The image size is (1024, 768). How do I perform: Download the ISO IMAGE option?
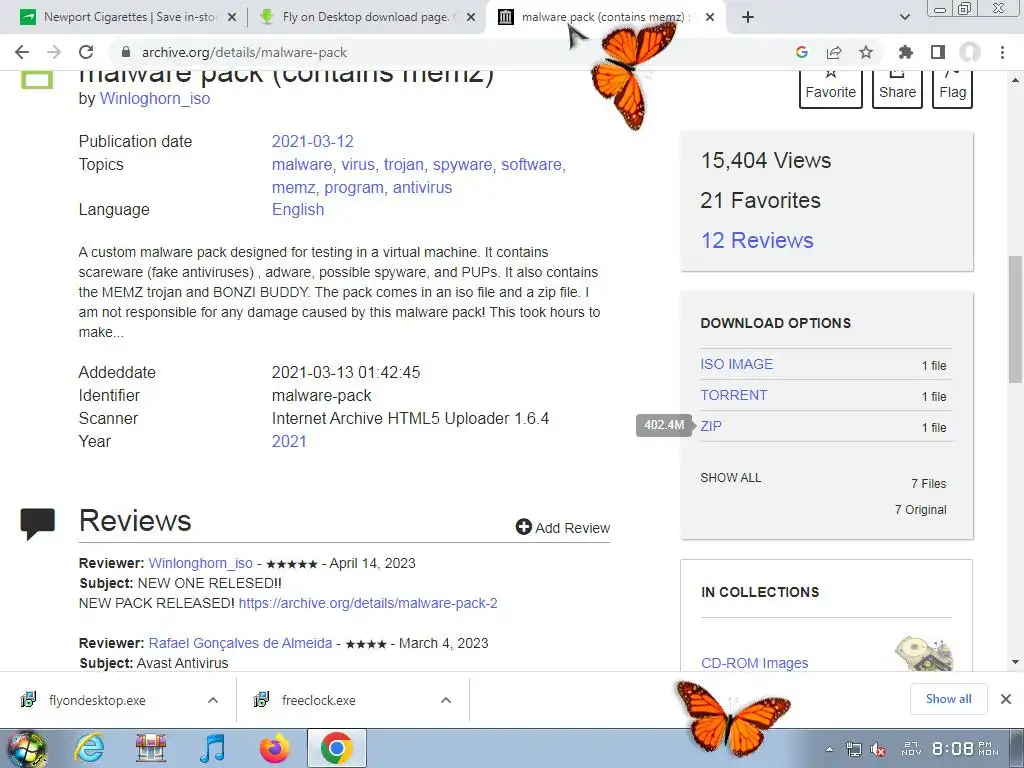(x=737, y=364)
